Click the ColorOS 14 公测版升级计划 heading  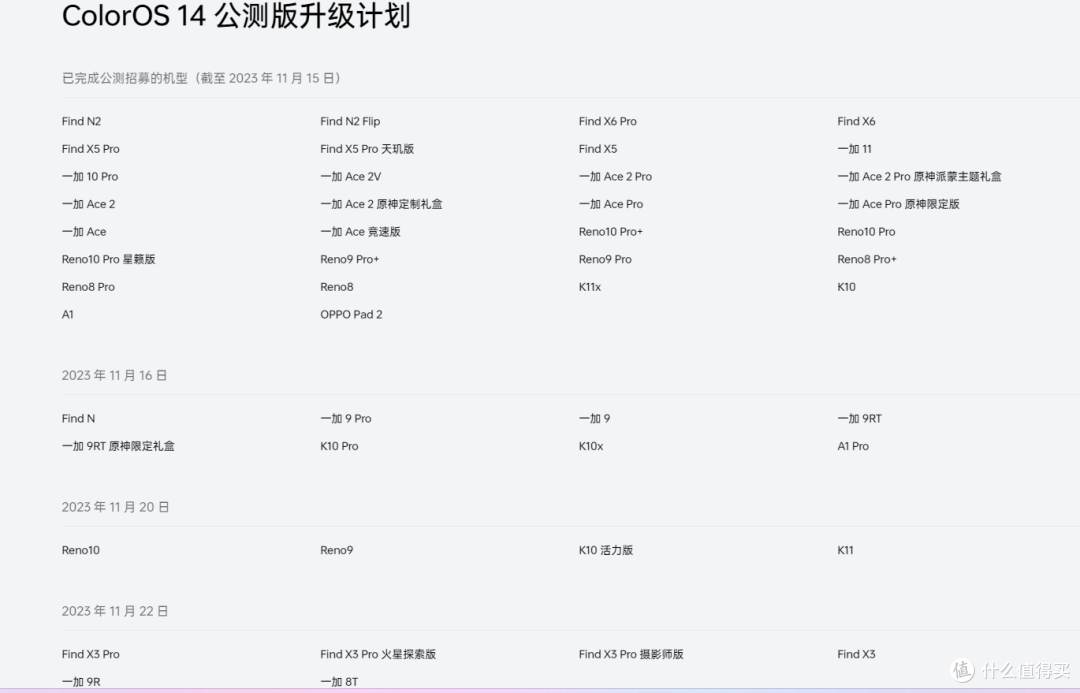click(236, 17)
